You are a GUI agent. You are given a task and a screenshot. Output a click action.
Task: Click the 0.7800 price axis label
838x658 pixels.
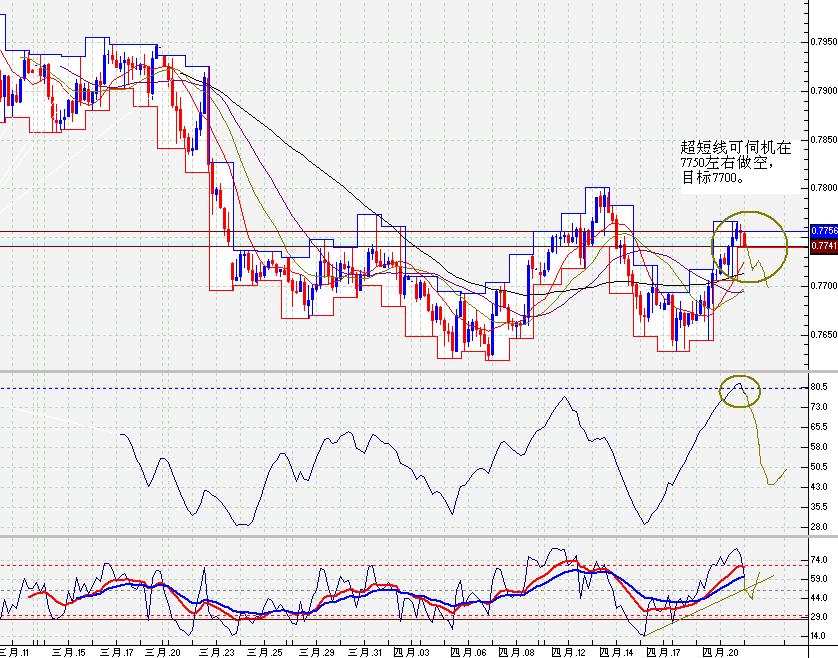[x=824, y=188]
